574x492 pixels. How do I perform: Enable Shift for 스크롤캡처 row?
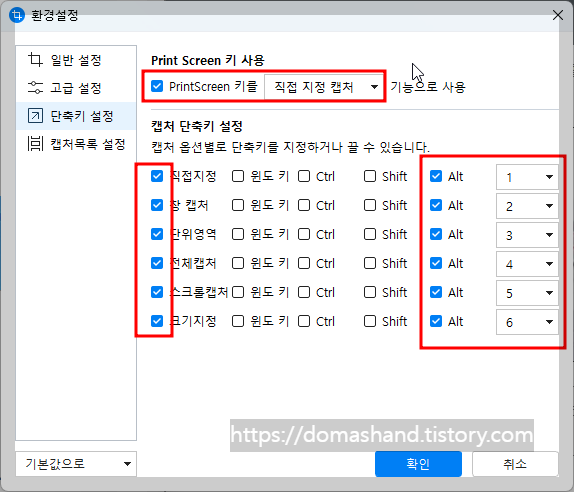370,292
